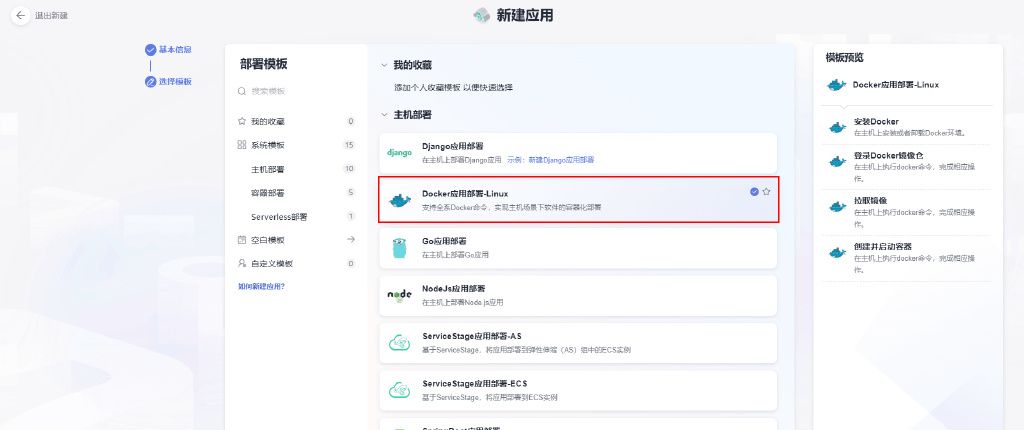Collapse the 我的收藏 section

[384, 65]
